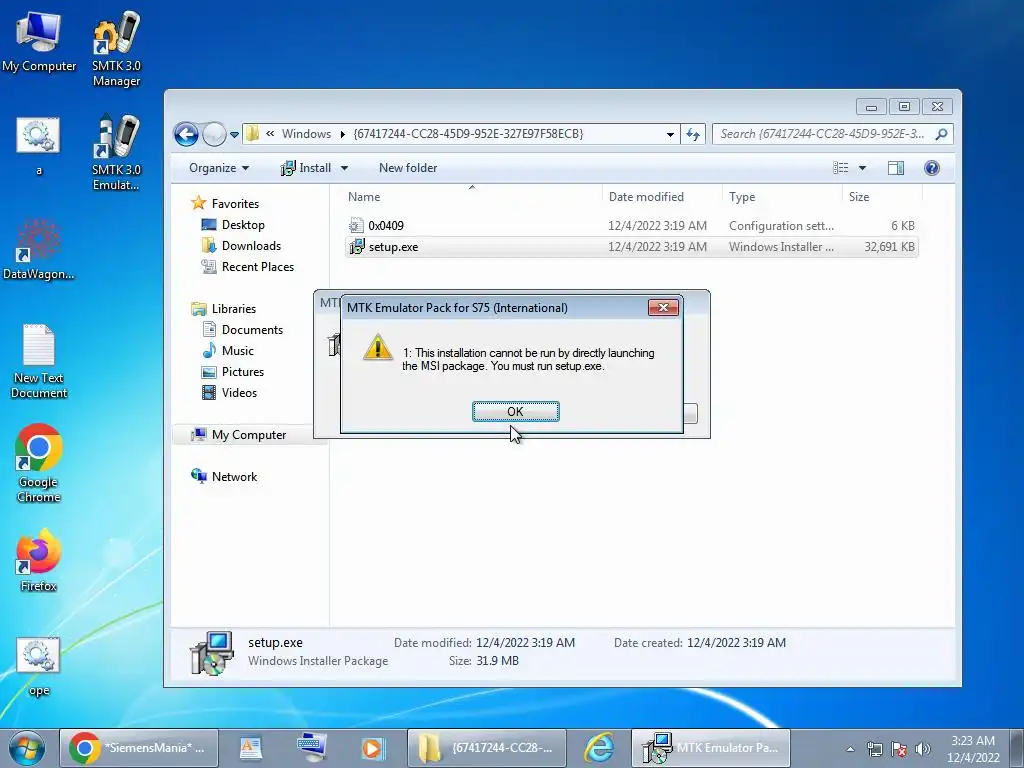The image size is (1024, 768).
Task: Open the volume tray icon
Action: click(x=922, y=749)
